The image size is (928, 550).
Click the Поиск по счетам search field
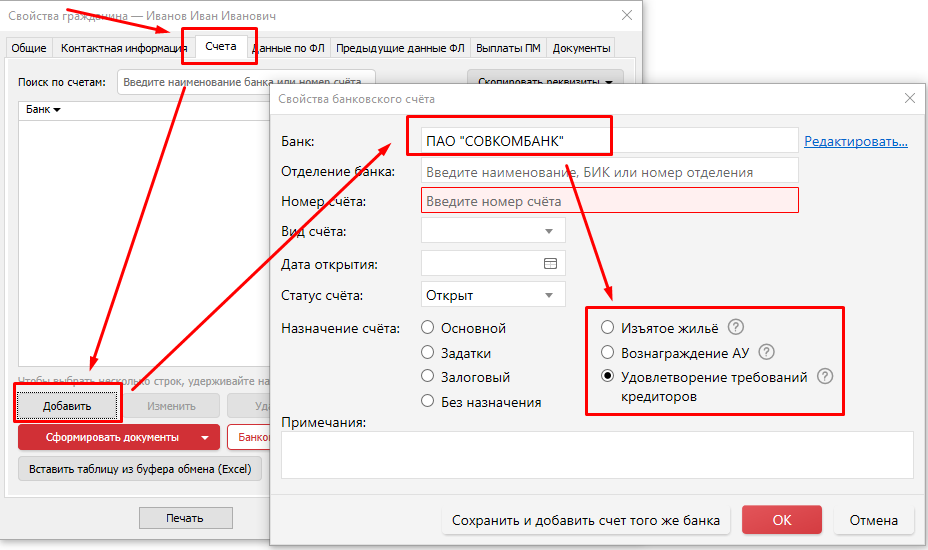click(x=246, y=82)
